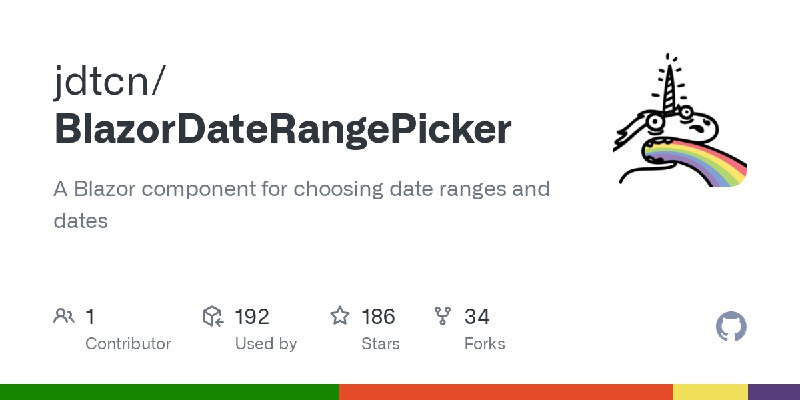The height and width of the screenshot is (400, 800).
Task: Click the 186 stars count
Action: 378,317
